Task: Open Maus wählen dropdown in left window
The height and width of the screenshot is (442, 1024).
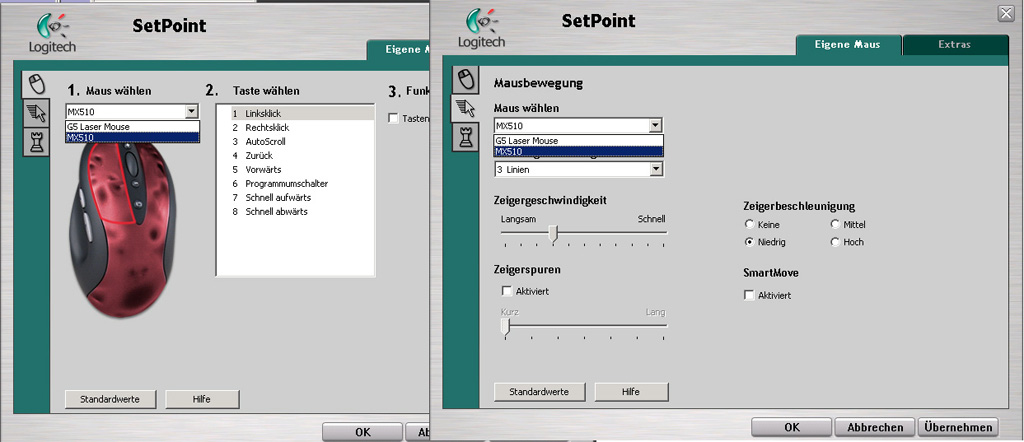Action: (x=191, y=112)
